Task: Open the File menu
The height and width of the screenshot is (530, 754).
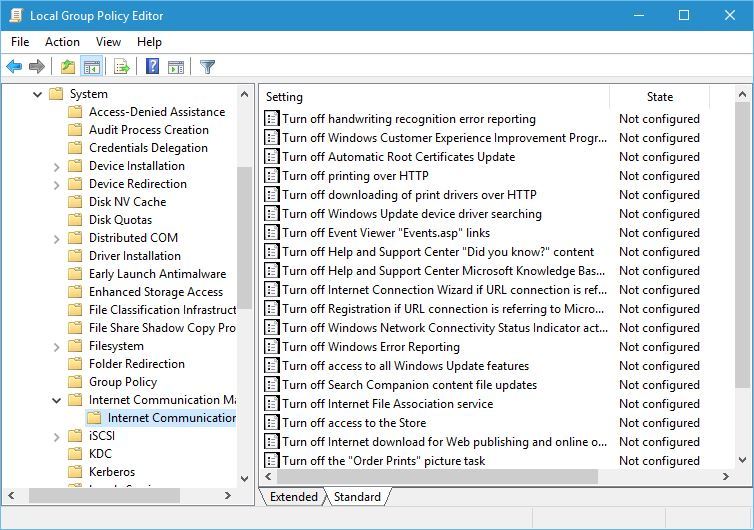Action: tap(20, 42)
